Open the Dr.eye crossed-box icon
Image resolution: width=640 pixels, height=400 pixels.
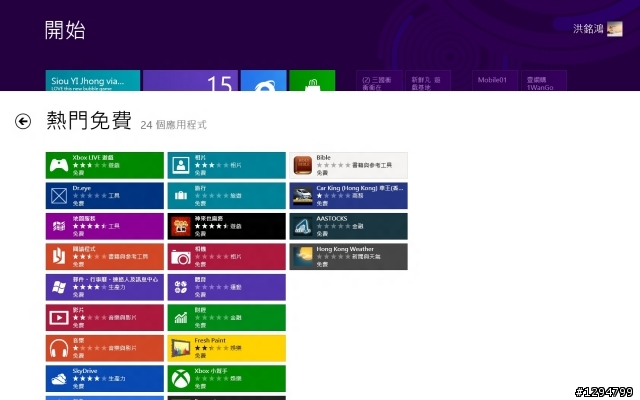(59, 196)
